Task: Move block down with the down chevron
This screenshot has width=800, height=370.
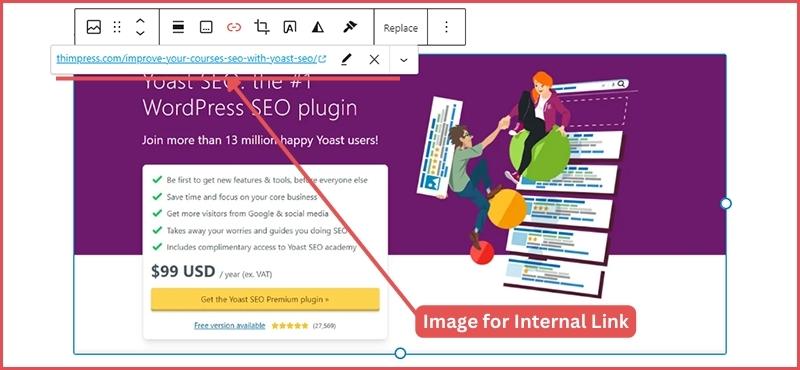Action: [140, 33]
